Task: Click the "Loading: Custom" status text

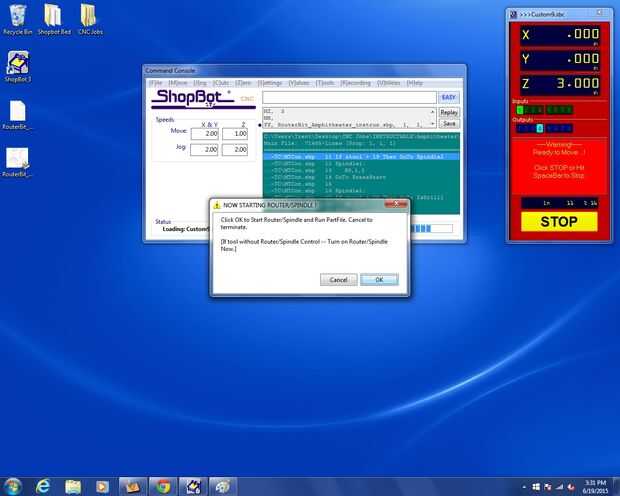Action: (x=185, y=229)
